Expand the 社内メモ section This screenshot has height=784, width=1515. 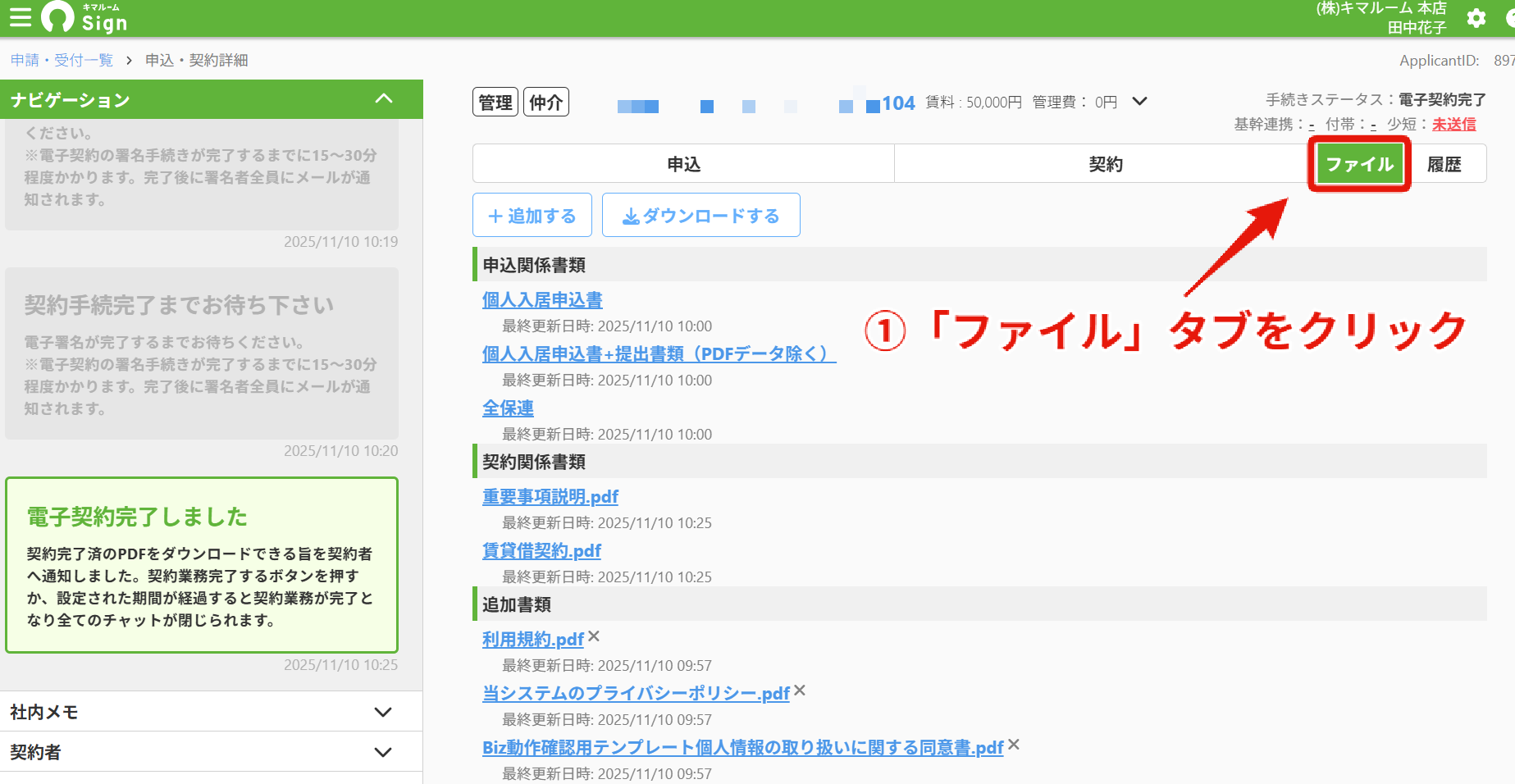(x=212, y=712)
